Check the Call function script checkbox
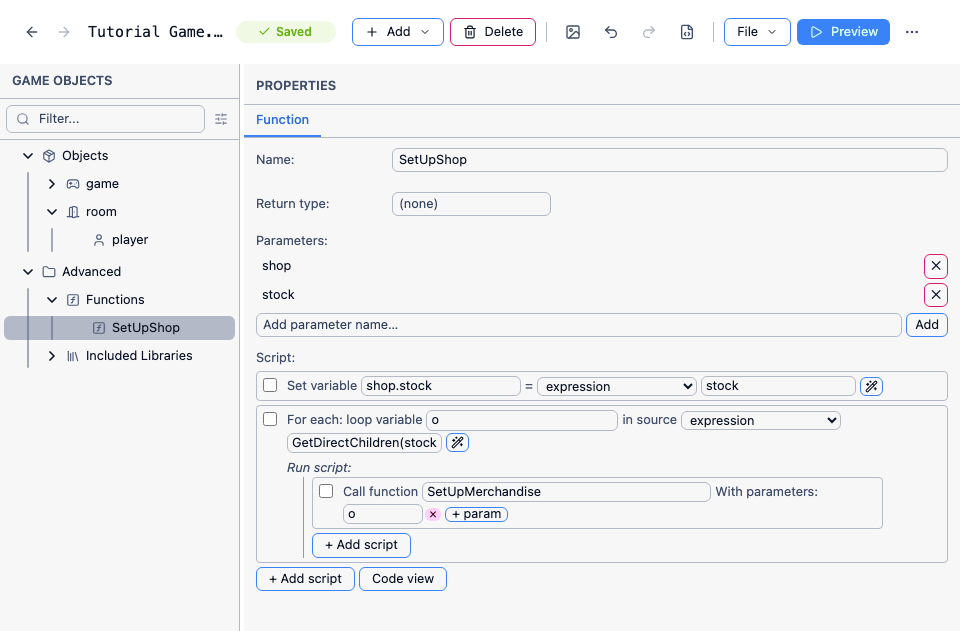This screenshot has width=960, height=631. coord(326,491)
